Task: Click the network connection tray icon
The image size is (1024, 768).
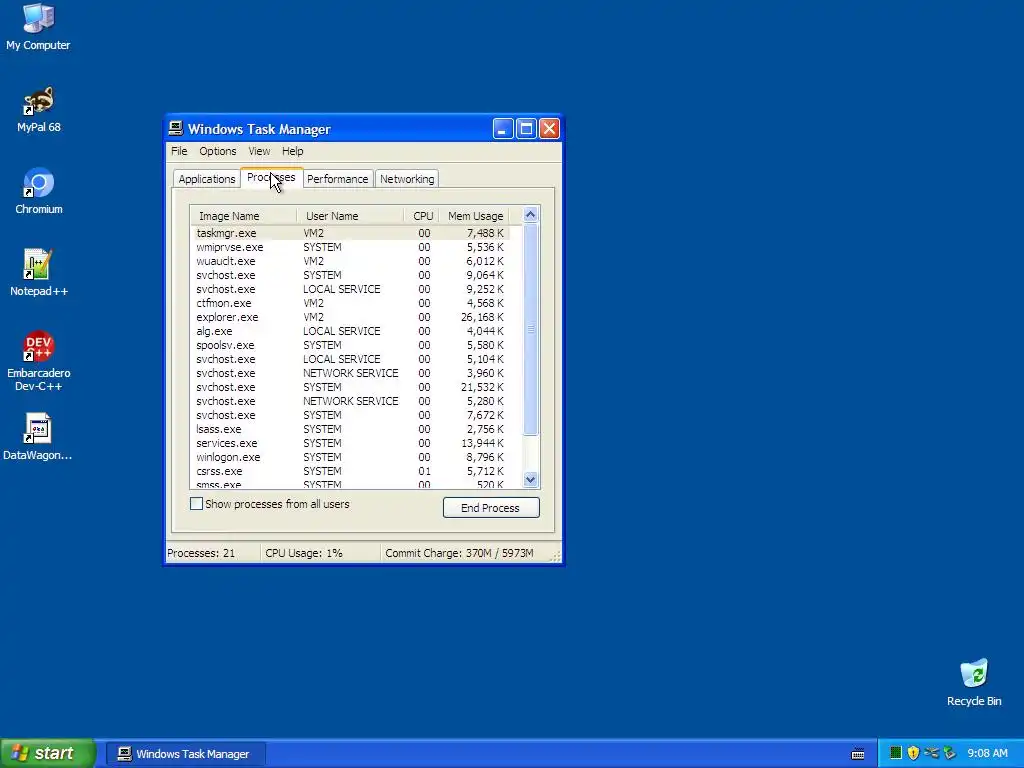Action: 931,753
